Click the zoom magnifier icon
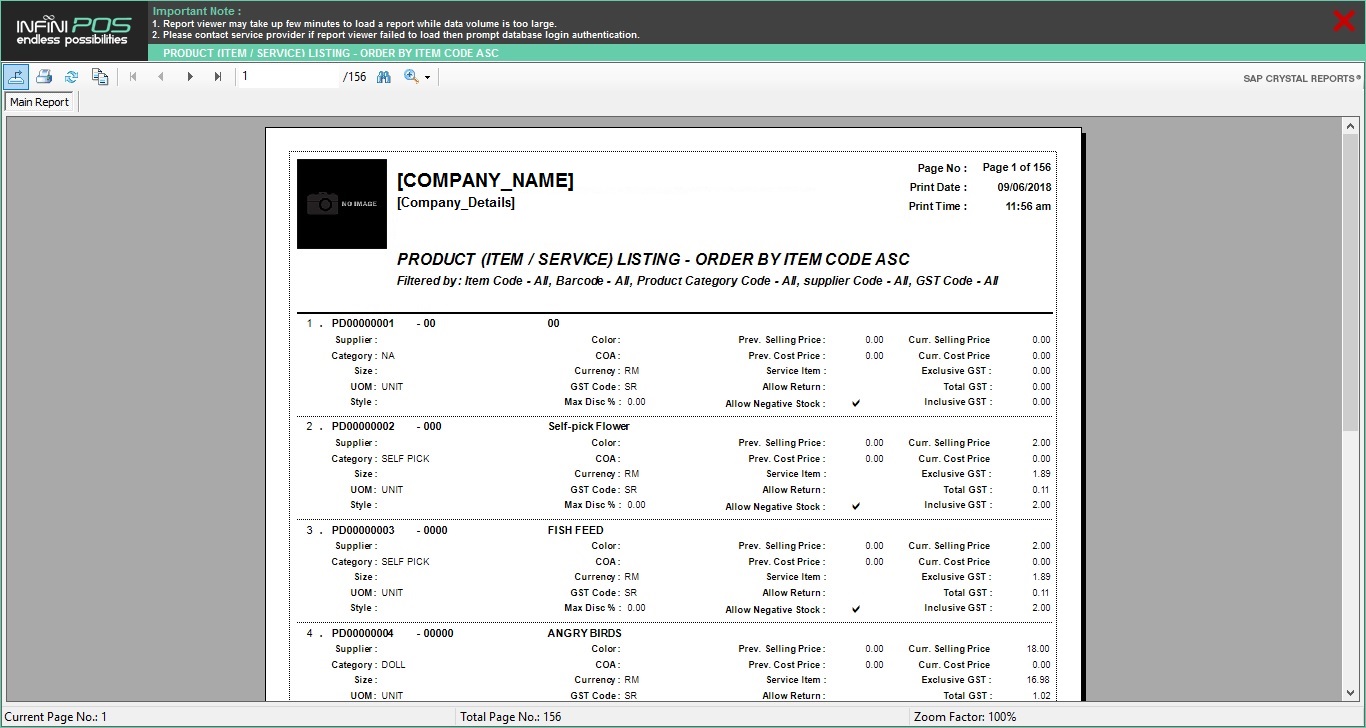 click(x=411, y=76)
